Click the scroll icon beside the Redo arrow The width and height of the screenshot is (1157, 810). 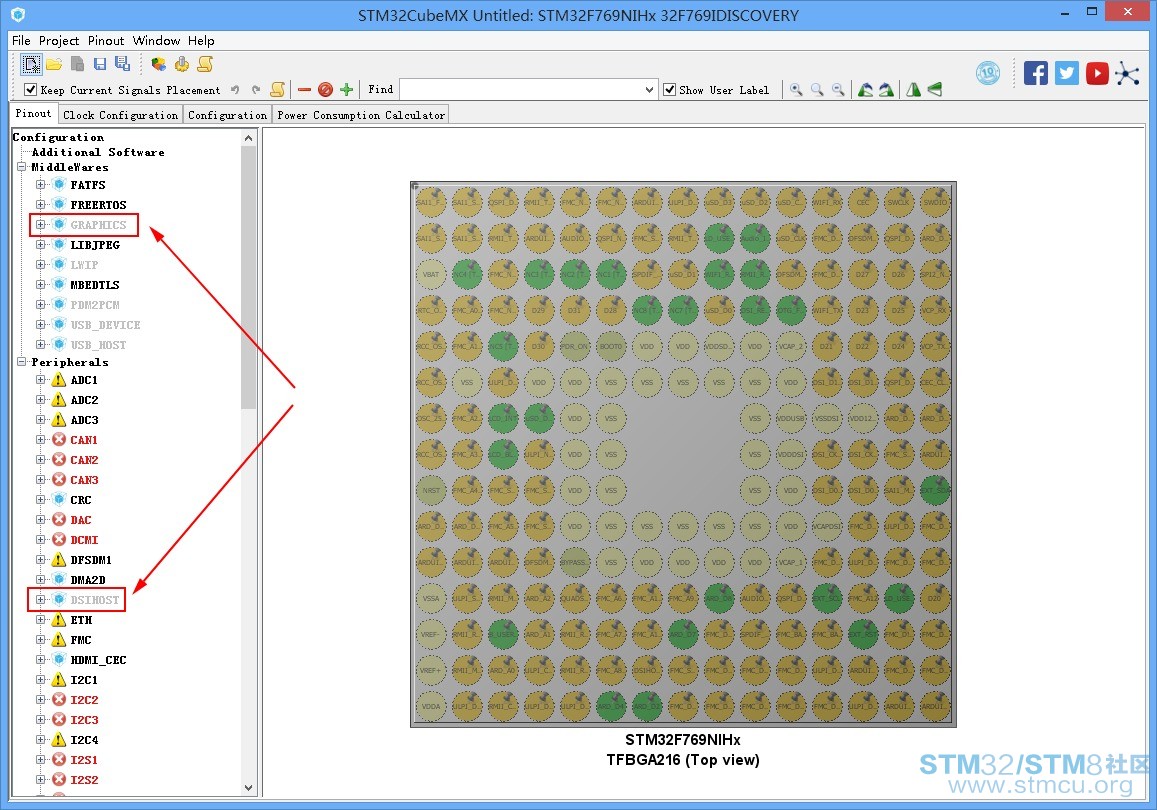pyautogui.click(x=277, y=90)
